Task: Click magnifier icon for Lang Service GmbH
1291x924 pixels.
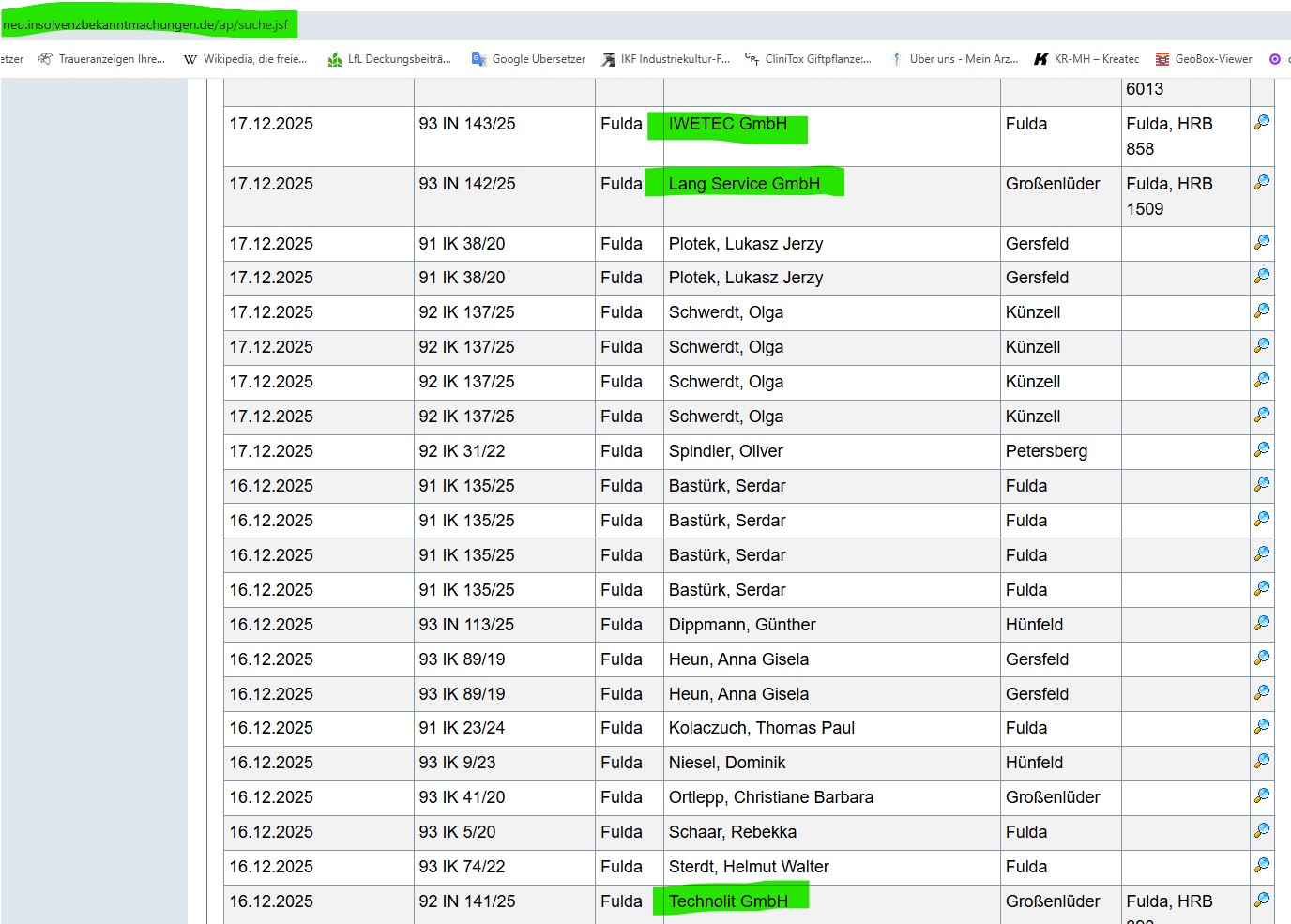Action: pos(1262,182)
